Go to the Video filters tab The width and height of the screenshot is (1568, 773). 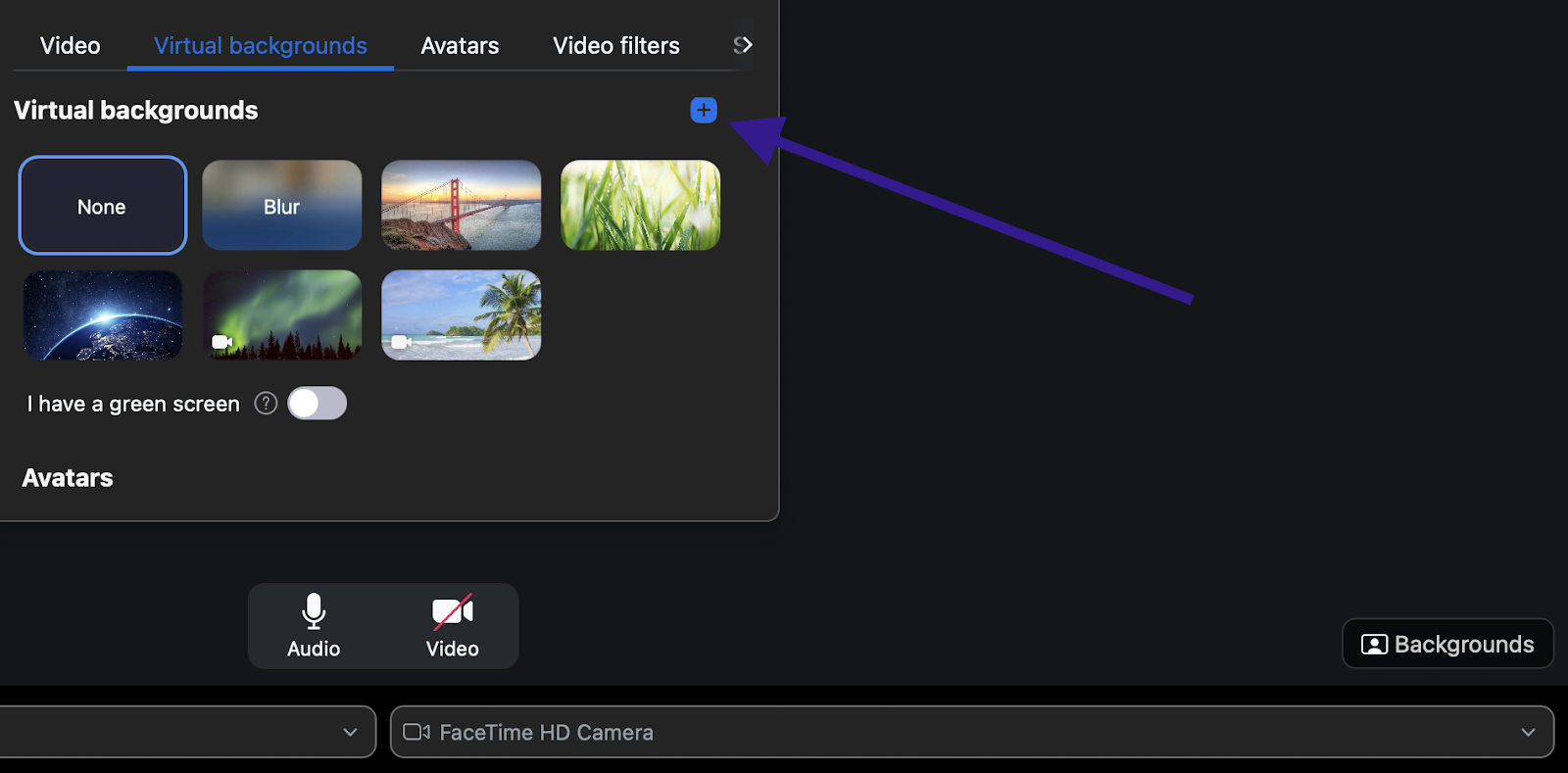point(615,46)
